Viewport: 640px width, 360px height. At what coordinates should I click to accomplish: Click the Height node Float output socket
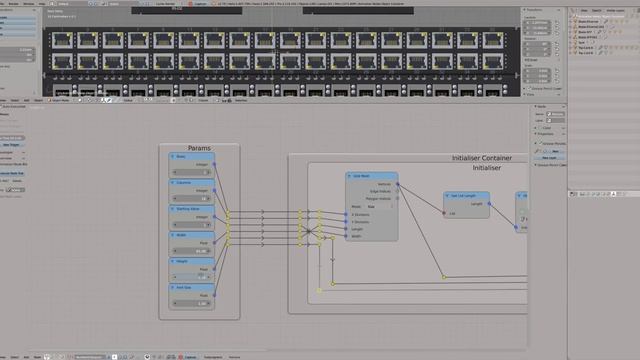coord(214,269)
